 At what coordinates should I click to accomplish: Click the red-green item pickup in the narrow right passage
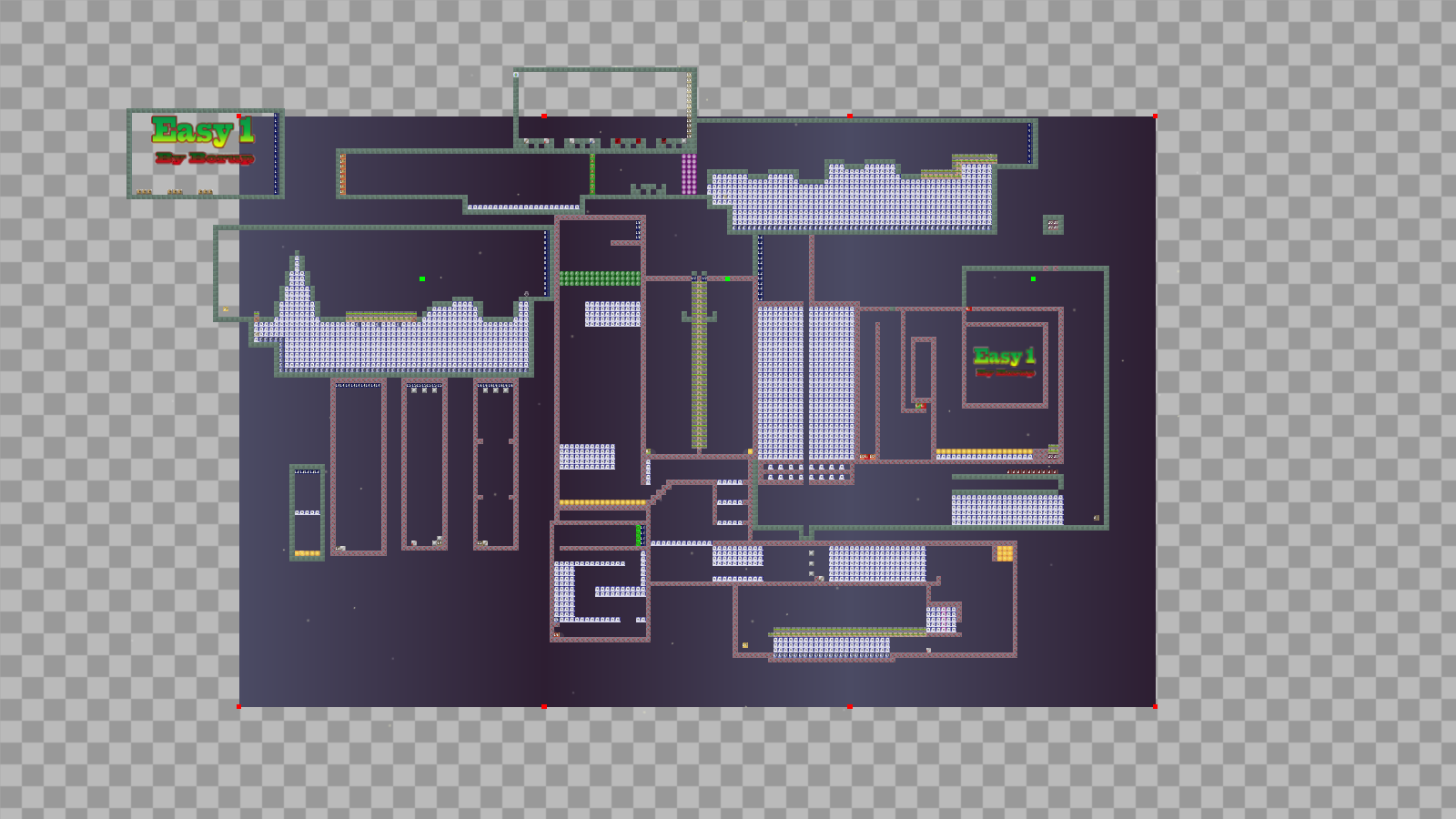920,405
